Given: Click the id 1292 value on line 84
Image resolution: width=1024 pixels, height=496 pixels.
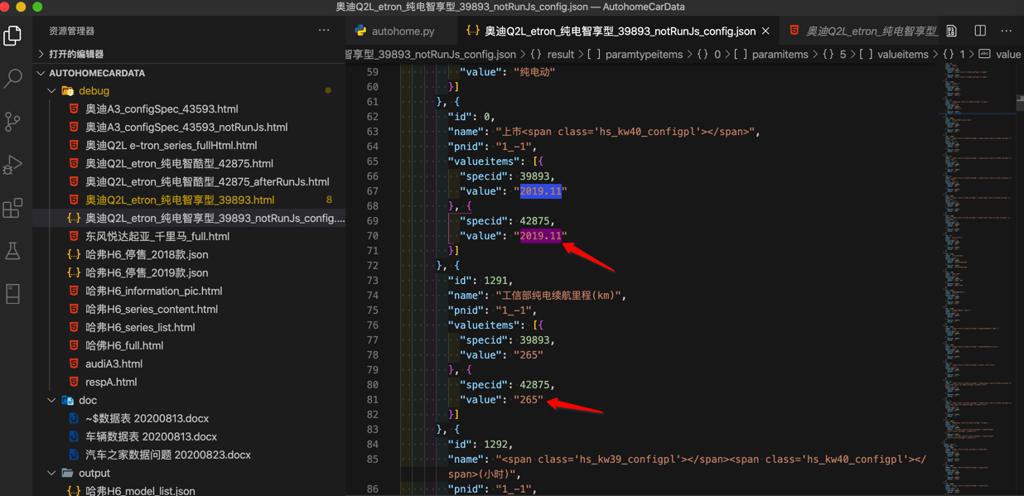Looking at the screenshot, I should (x=496, y=444).
